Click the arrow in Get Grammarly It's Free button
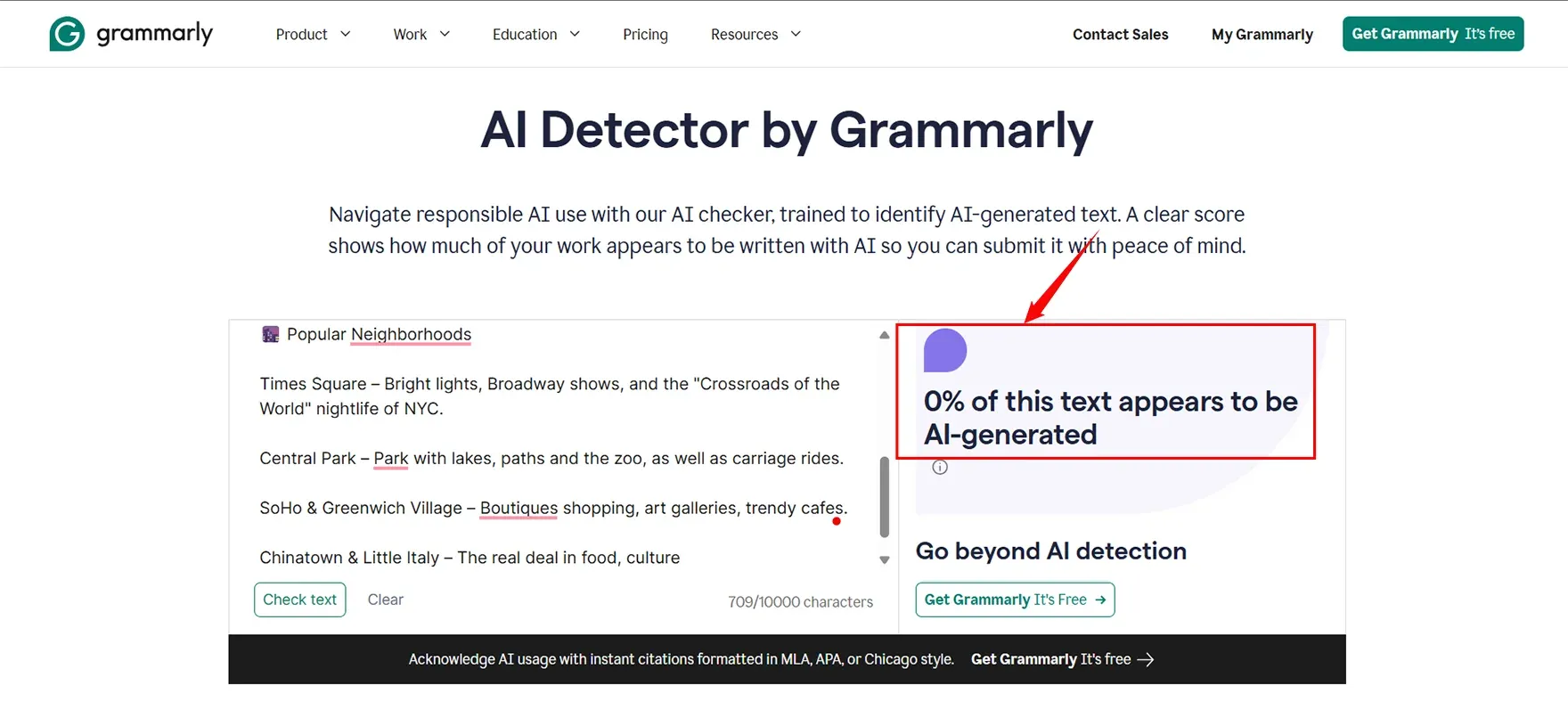Screen dimensions: 1568x718 1100,600
